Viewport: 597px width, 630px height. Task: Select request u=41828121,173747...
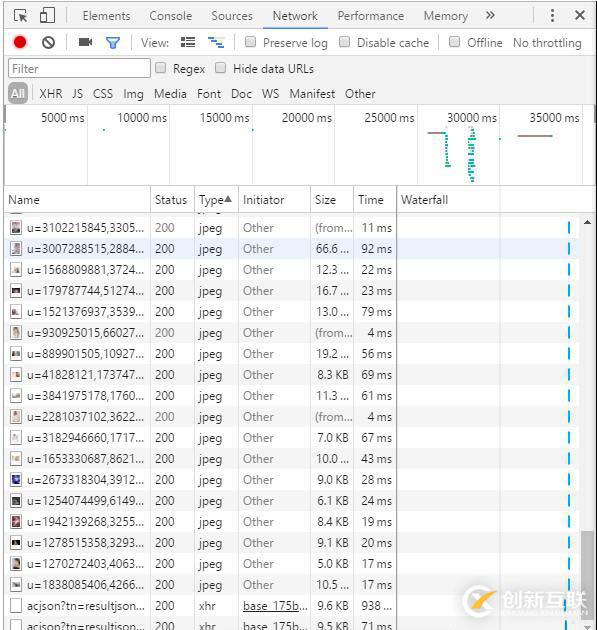click(292, 375)
